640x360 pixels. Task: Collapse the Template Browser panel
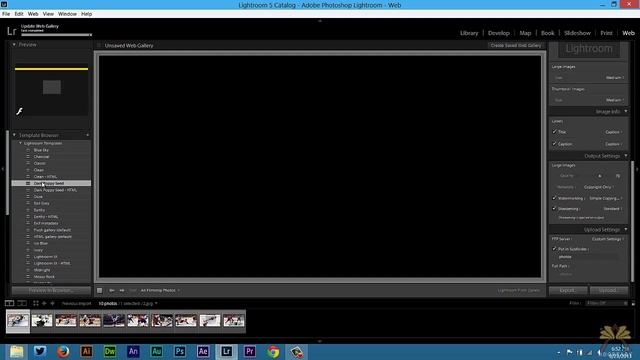pos(14,135)
